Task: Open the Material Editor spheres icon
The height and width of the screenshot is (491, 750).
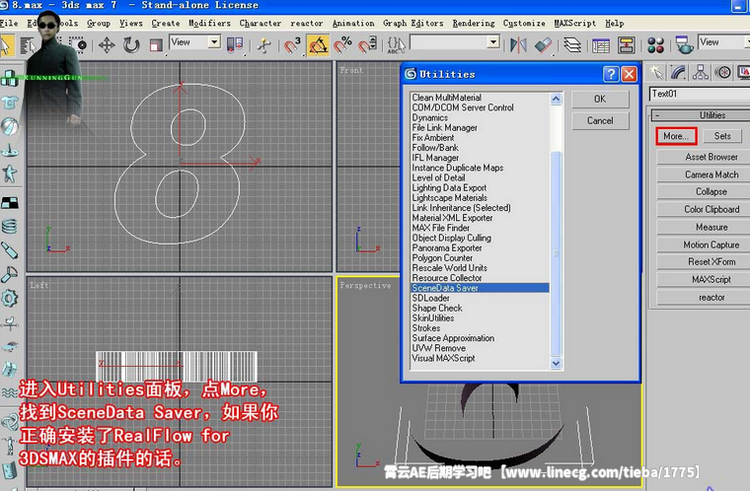Action: (655, 45)
